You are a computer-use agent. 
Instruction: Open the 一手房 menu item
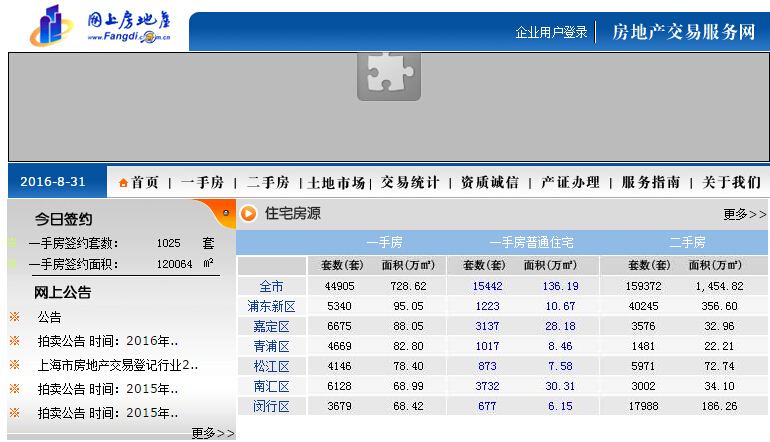201,183
